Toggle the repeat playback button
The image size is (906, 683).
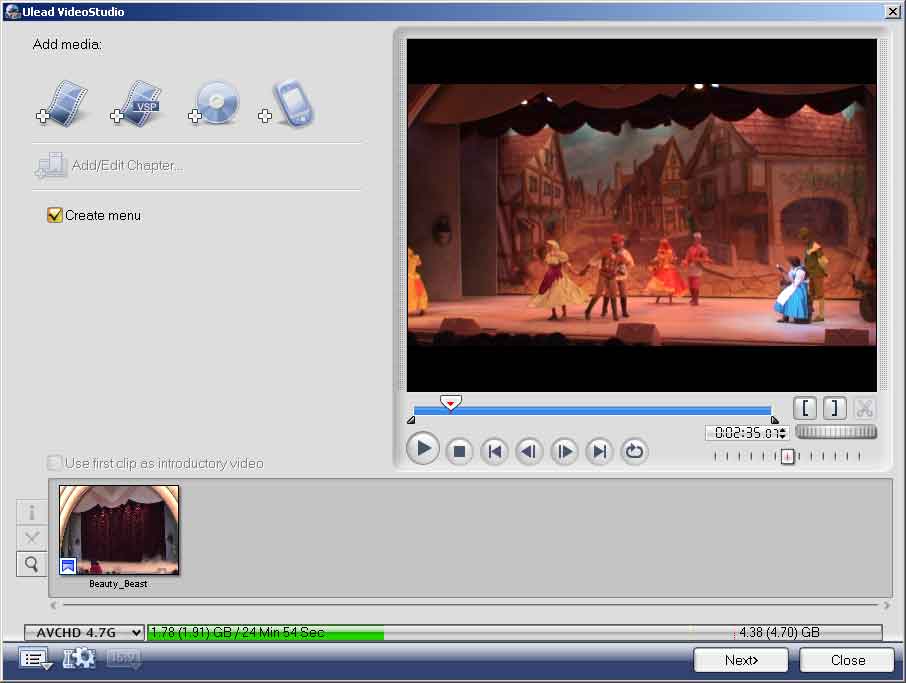click(634, 451)
